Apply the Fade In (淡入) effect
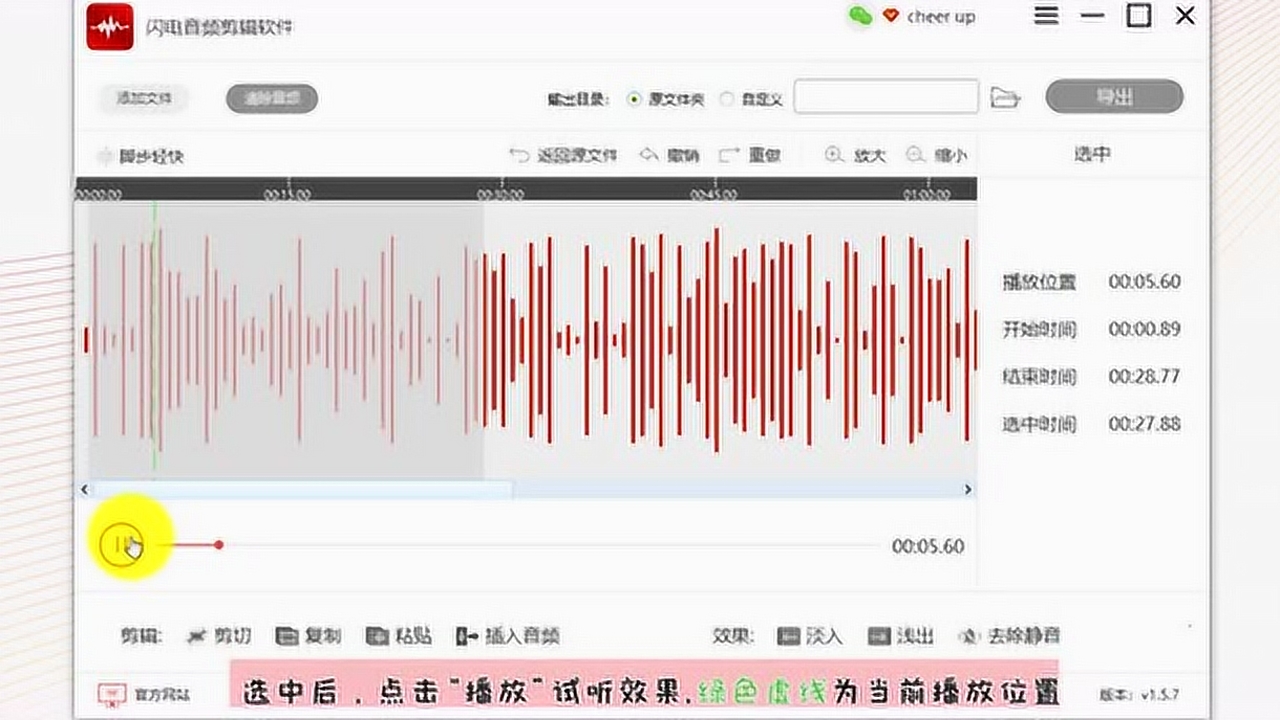1280x720 pixels. [810, 635]
